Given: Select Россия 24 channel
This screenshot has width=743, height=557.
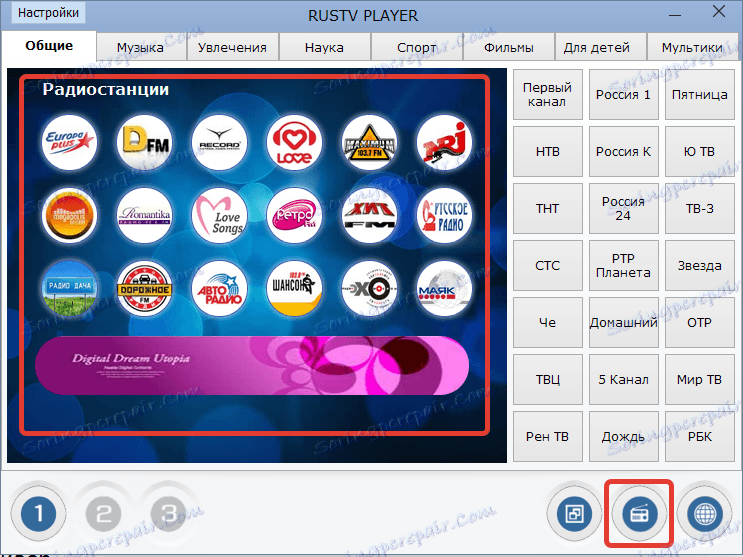Looking at the screenshot, I should tap(623, 208).
